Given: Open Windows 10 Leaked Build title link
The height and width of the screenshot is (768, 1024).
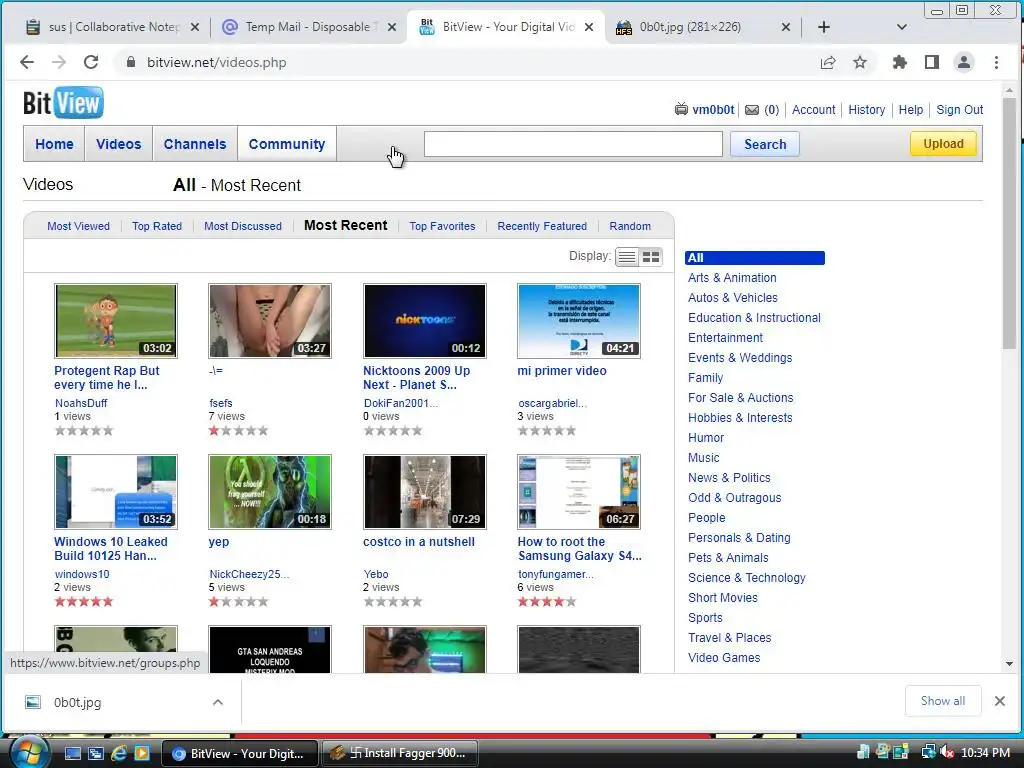Looking at the screenshot, I should coord(110,549).
